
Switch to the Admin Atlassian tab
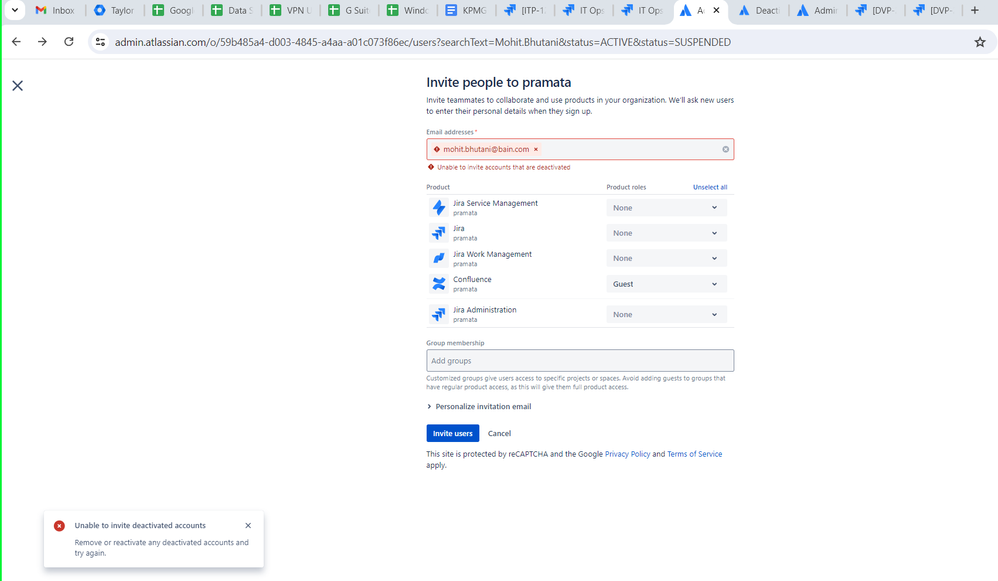tap(818, 10)
